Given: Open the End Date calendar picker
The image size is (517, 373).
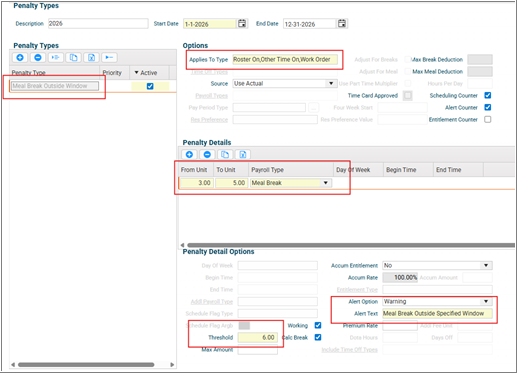Looking at the screenshot, I should pyautogui.click(x=342, y=23).
